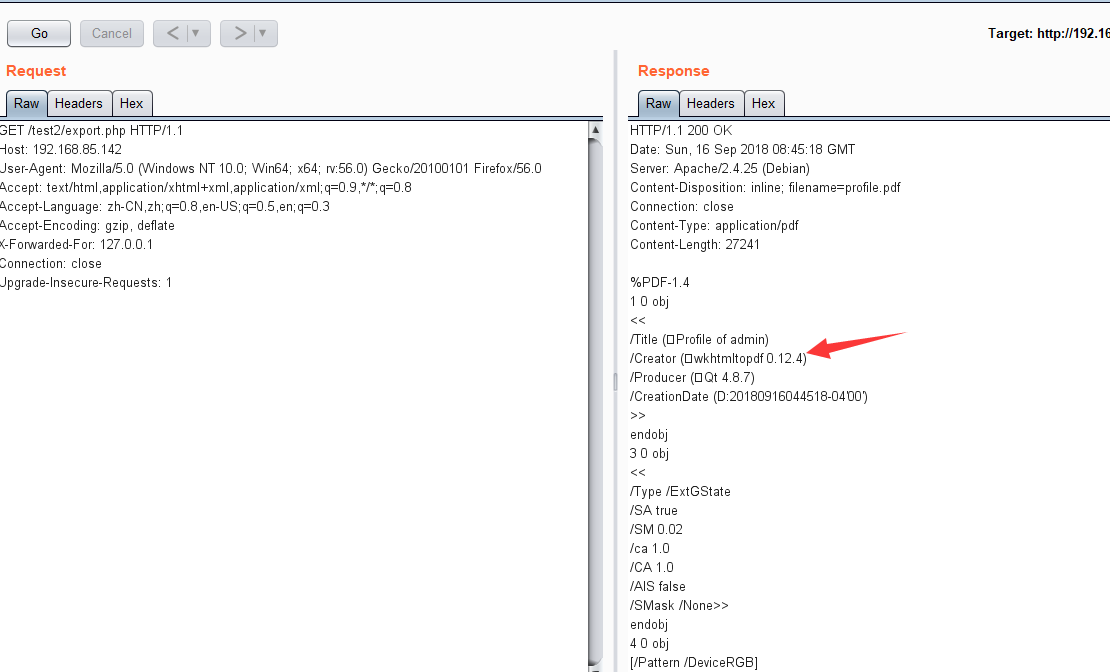Go to previous request with back arrow
Viewport: 1110px width, 672px height.
point(172,33)
